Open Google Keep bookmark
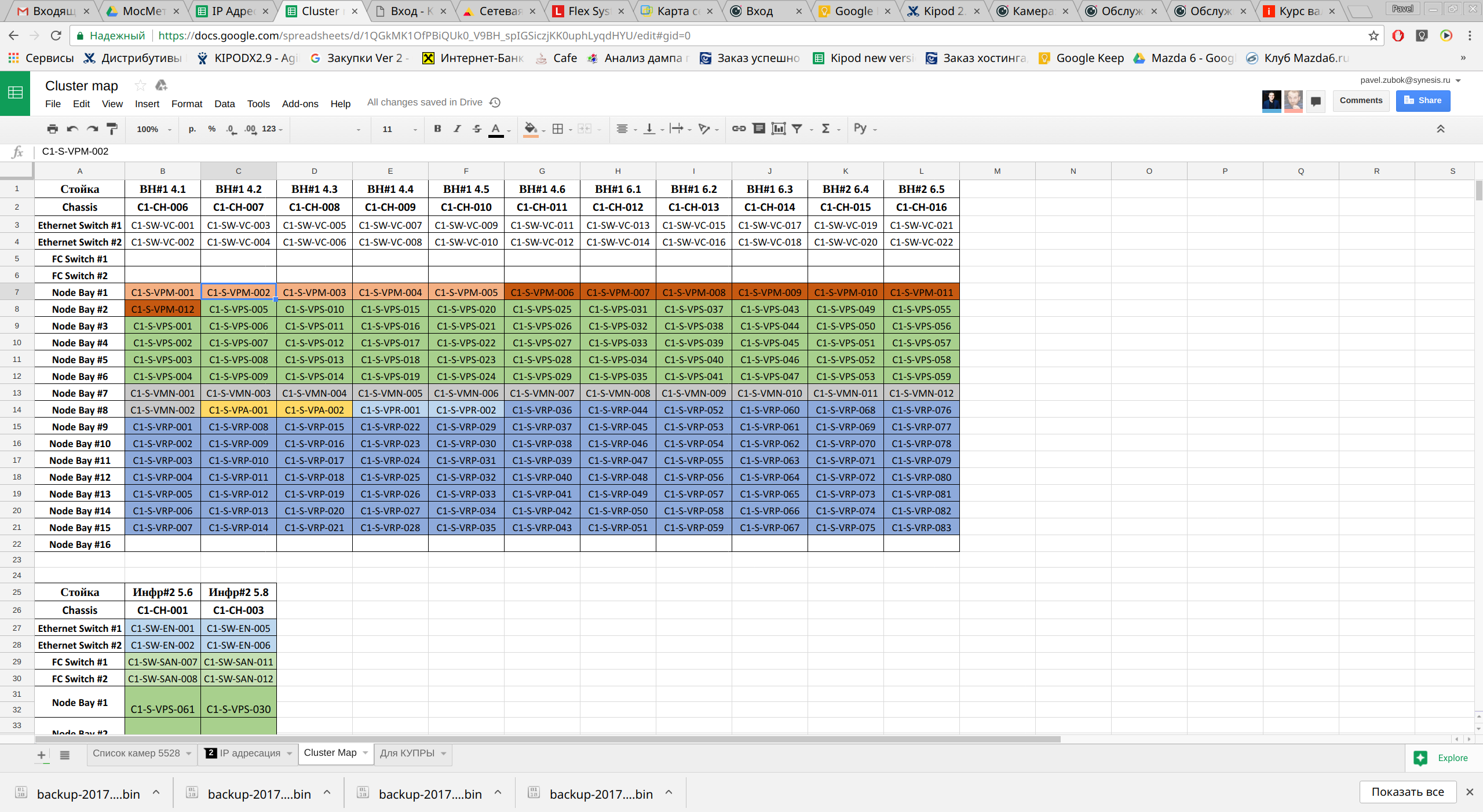 pyautogui.click(x=1082, y=58)
